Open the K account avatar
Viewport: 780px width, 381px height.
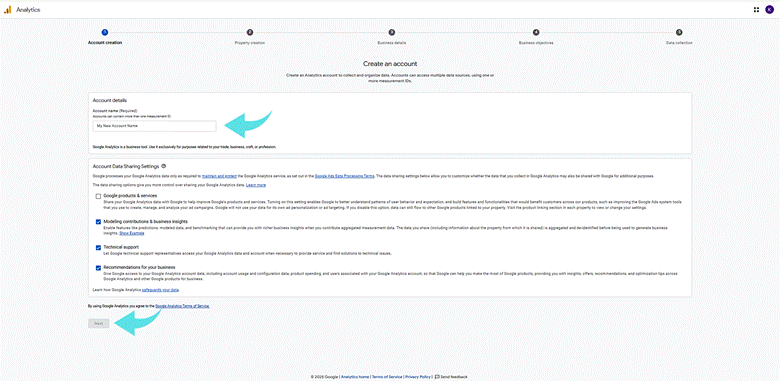[770, 10]
